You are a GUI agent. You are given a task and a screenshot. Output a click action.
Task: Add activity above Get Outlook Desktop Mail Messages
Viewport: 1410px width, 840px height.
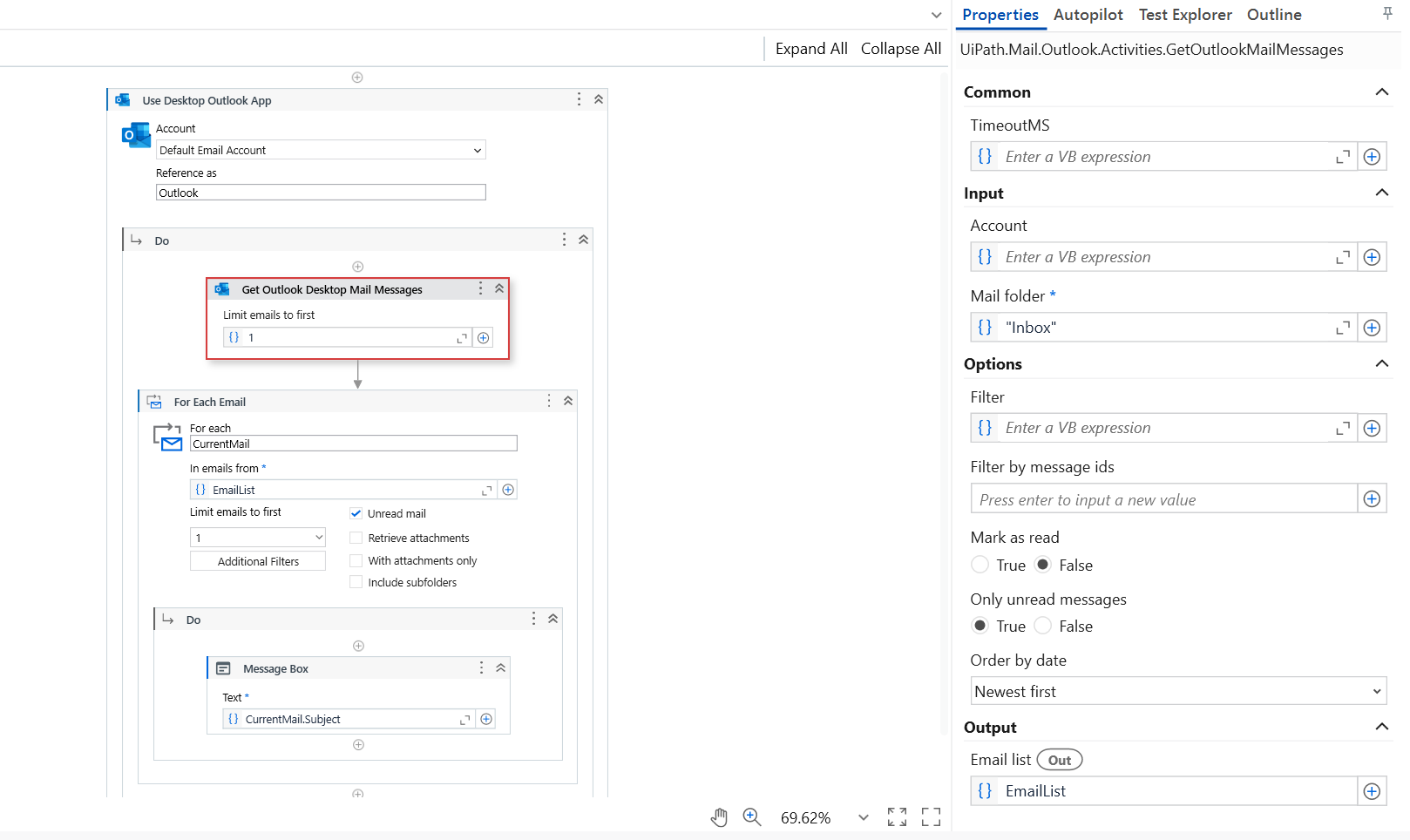pyautogui.click(x=357, y=267)
